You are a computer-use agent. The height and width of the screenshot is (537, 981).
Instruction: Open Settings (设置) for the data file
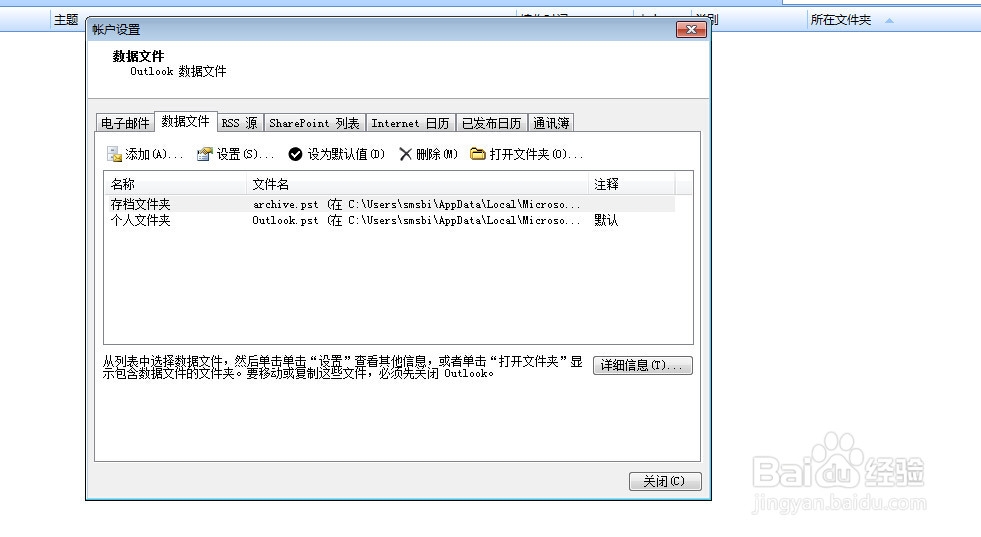[235, 154]
